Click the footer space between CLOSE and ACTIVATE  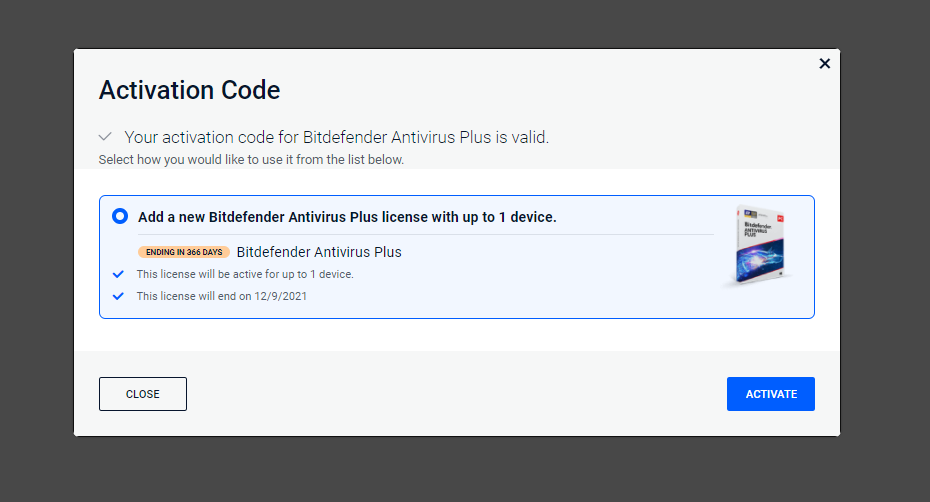[457, 394]
